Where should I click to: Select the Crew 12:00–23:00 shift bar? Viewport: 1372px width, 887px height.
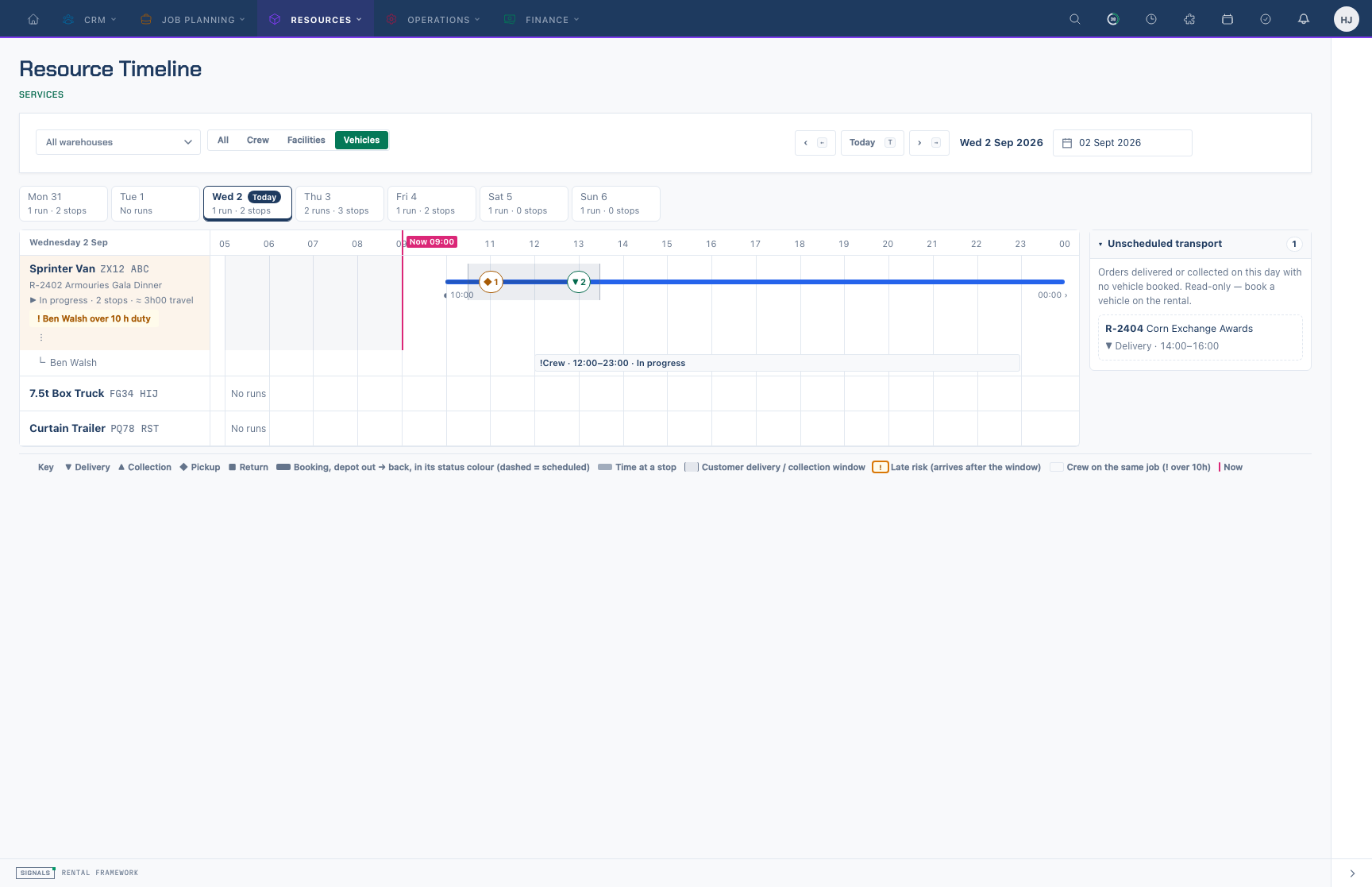tap(777, 363)
